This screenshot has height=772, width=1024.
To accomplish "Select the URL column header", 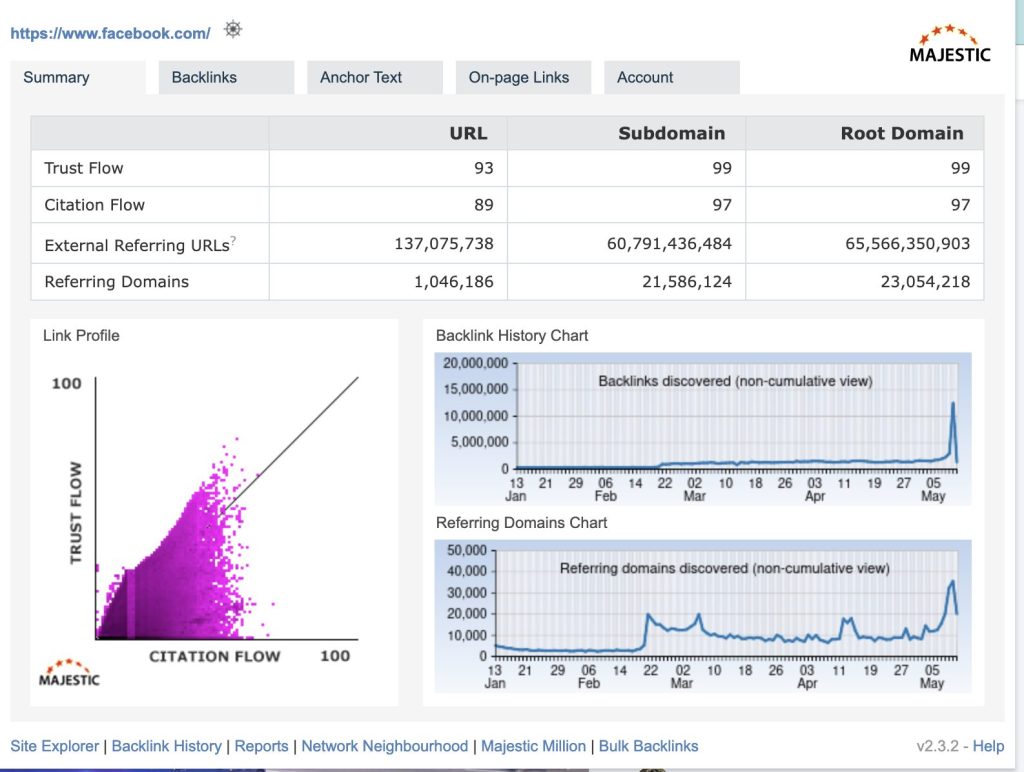I will click(x=468, y=133).
